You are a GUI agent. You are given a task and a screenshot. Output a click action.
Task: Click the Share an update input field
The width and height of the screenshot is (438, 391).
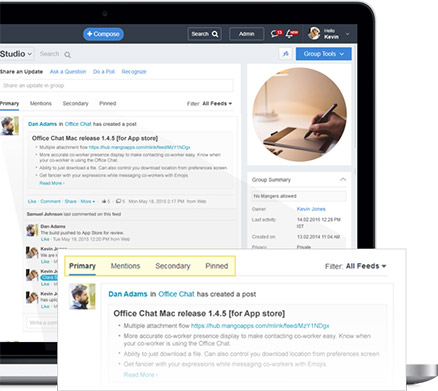click(116, 86)
